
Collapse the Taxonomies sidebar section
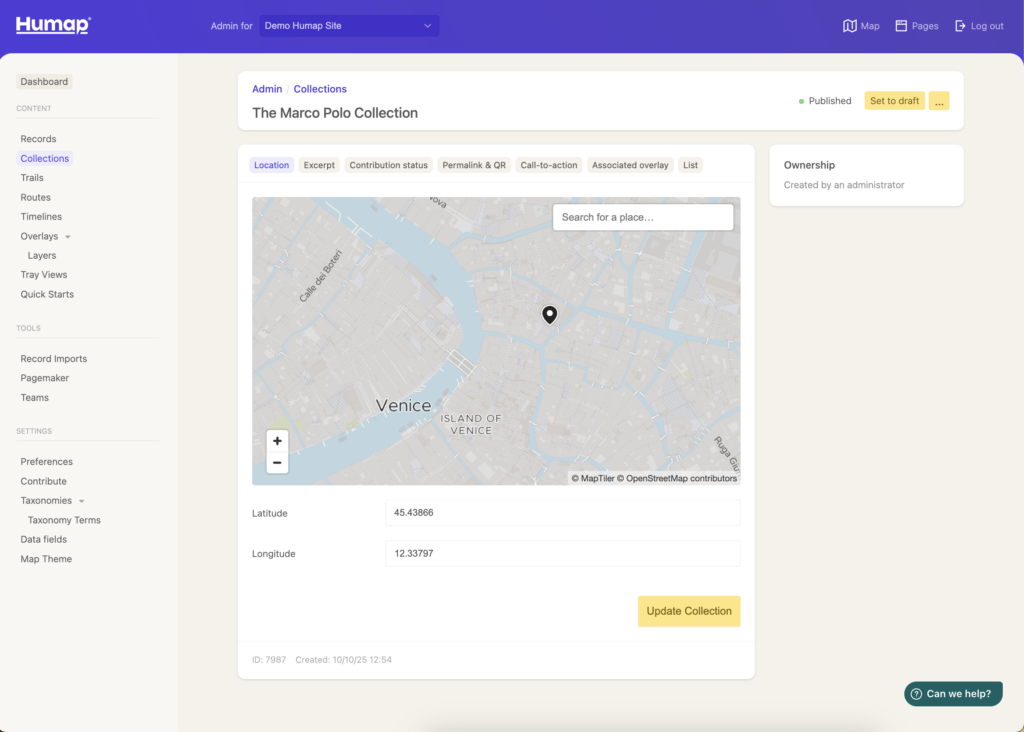pos(82,501)
